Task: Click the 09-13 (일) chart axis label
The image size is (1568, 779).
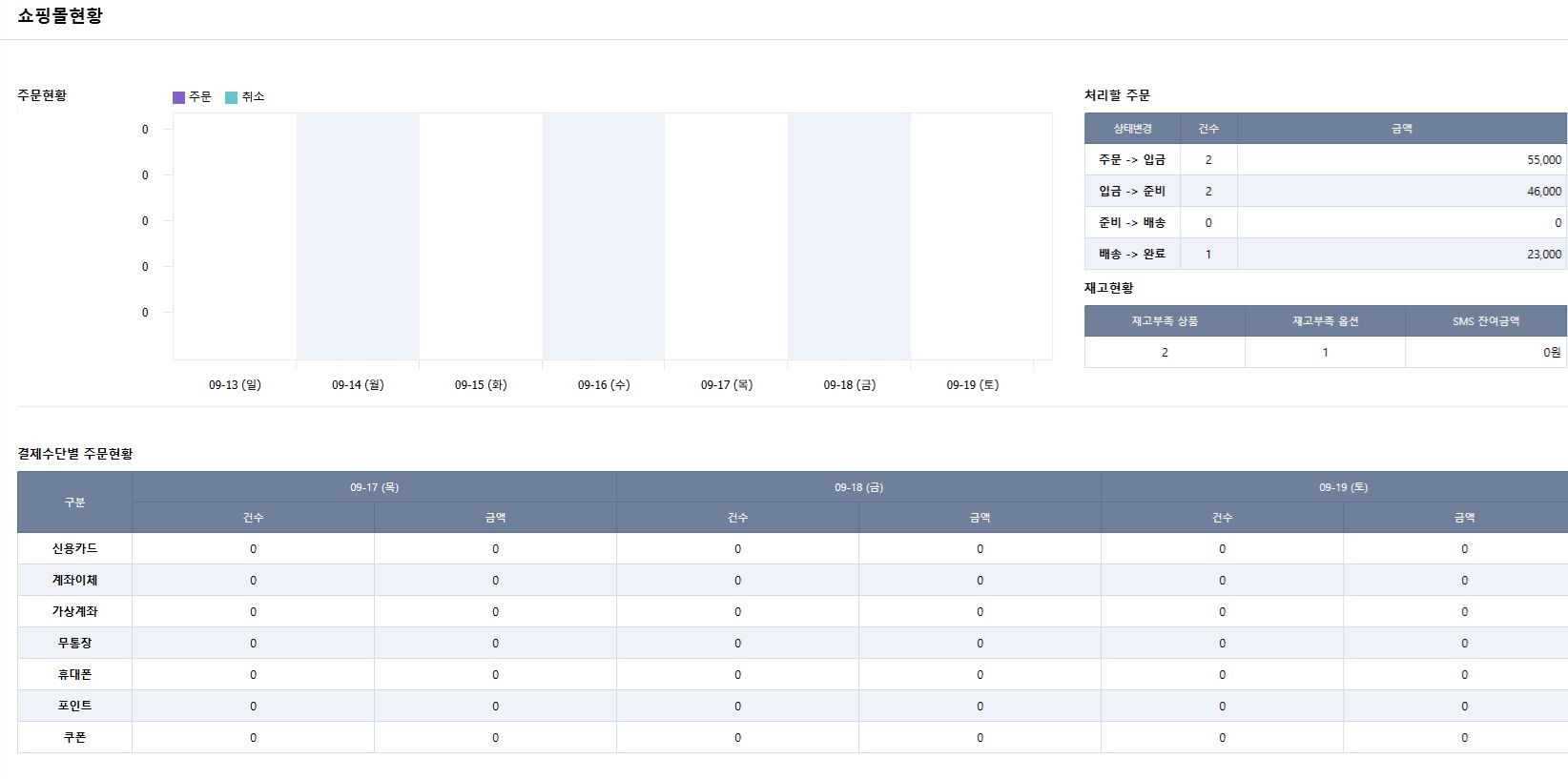Action: tap(235, 384)
